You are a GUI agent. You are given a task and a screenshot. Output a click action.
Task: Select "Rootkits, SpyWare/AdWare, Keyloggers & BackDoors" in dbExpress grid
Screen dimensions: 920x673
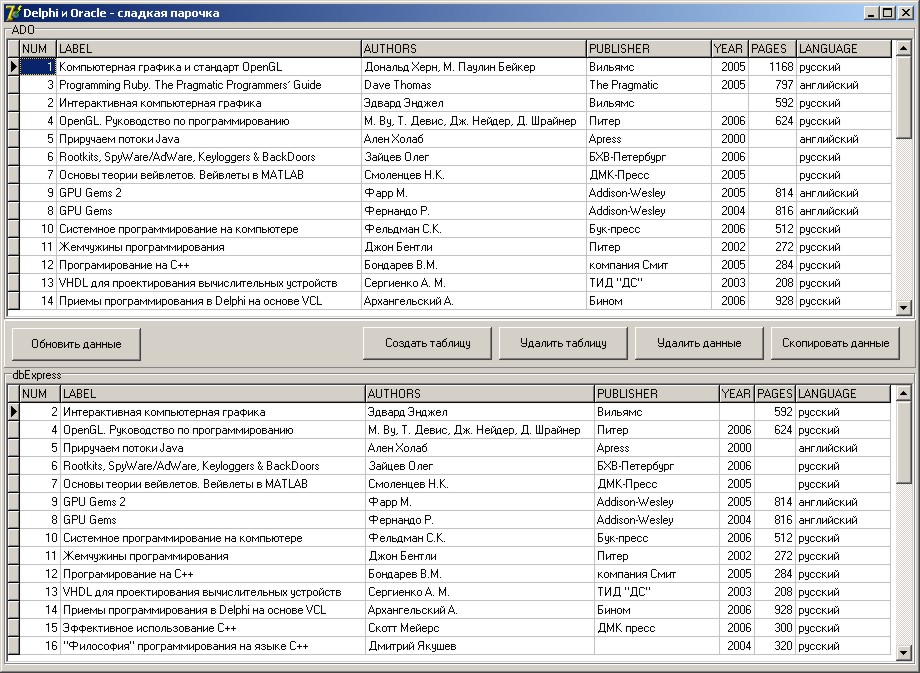point(213,466)
